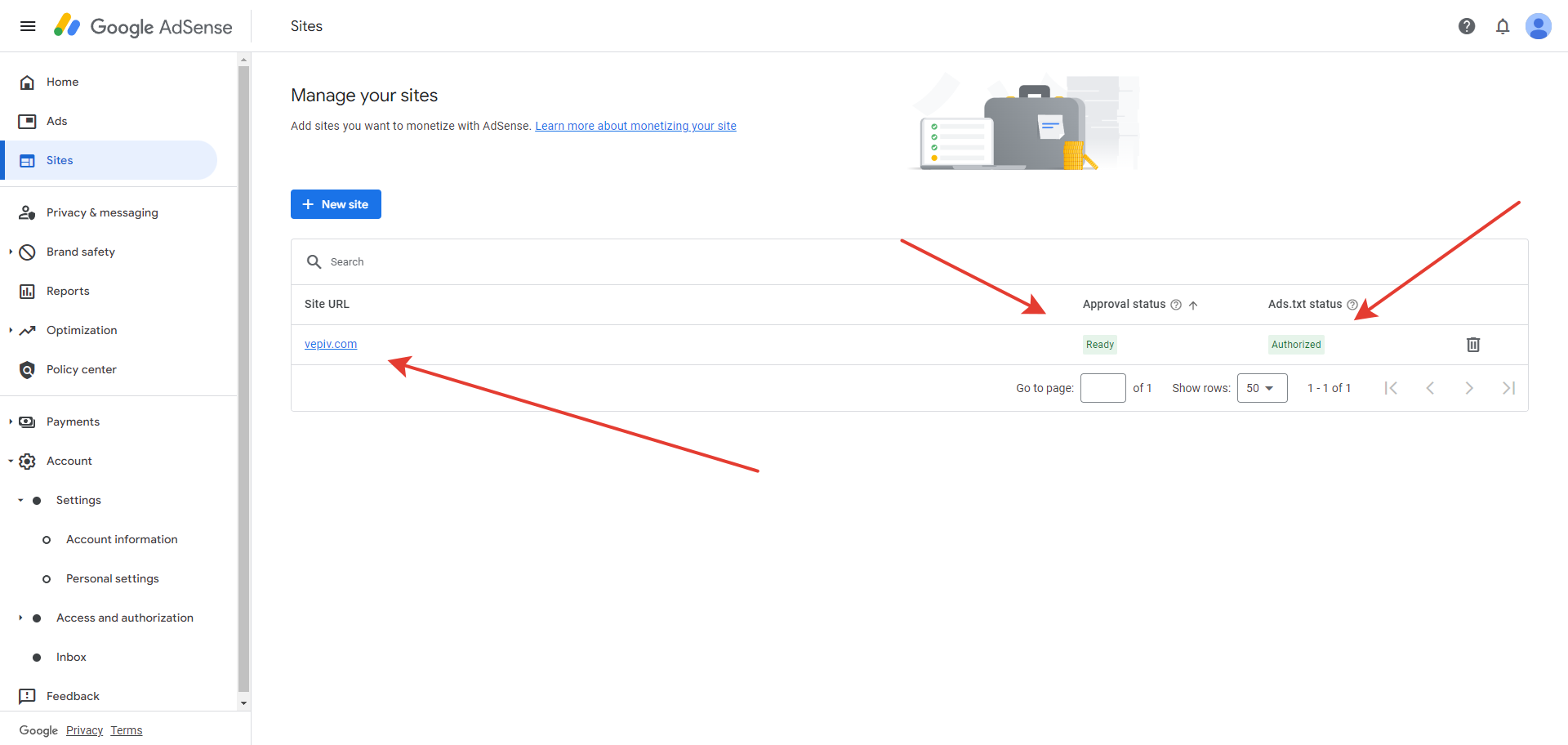This screenshot has width=1568, height=745.
Task: Open the Terms footer link
Action: pyautogui.click(x=127, y=730)
